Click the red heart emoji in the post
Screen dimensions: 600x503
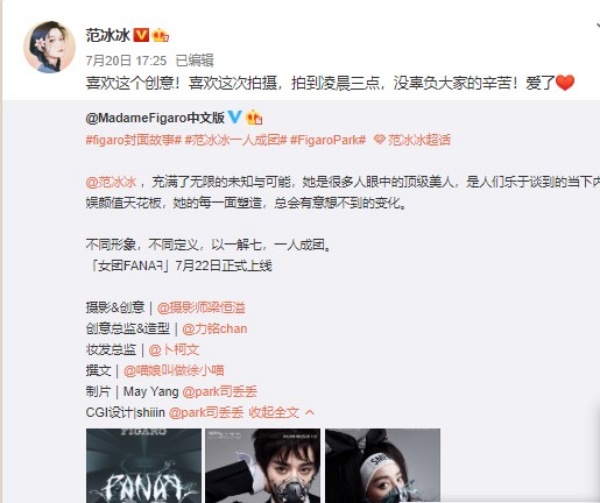565,83
